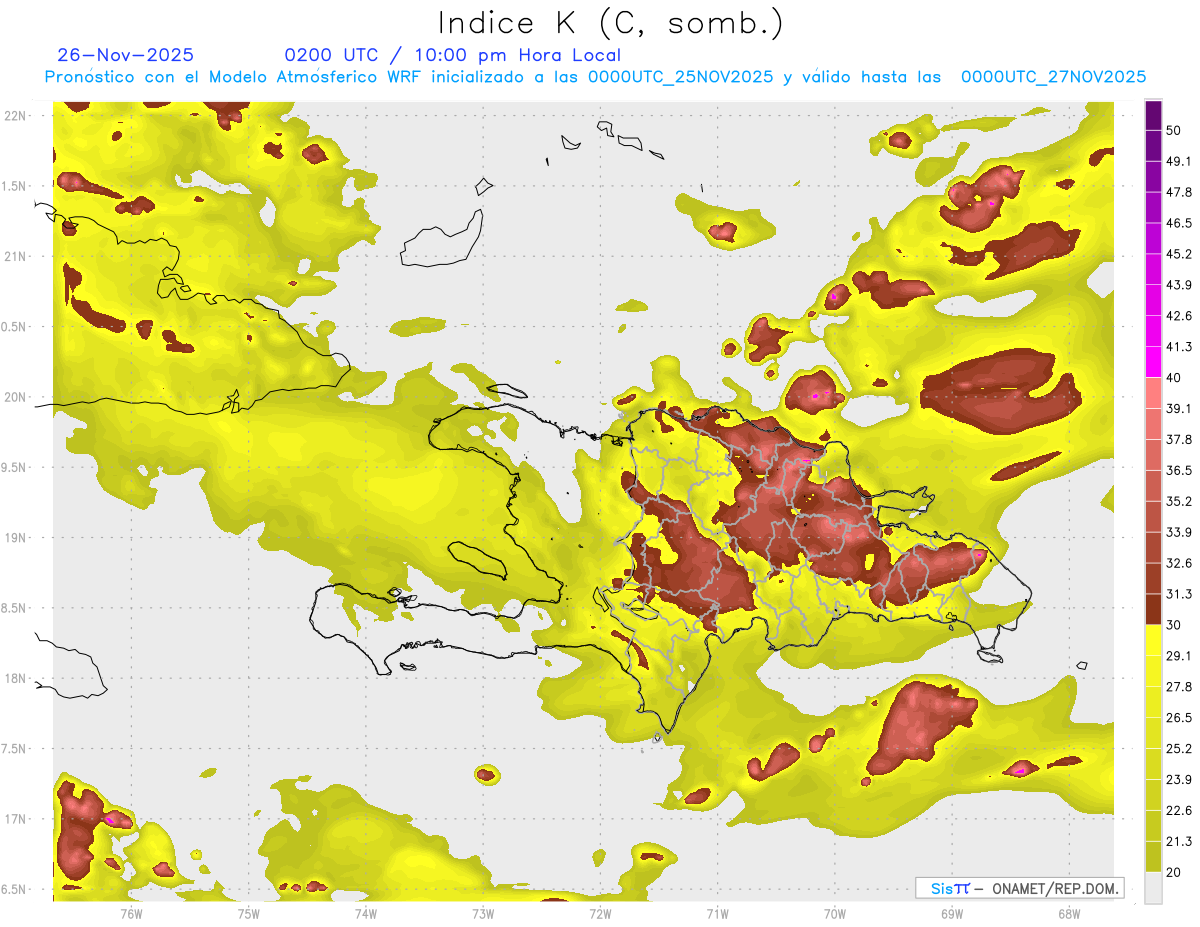
Task: Pick the gray colorbar band below 20
Action: coord(1153,887)
